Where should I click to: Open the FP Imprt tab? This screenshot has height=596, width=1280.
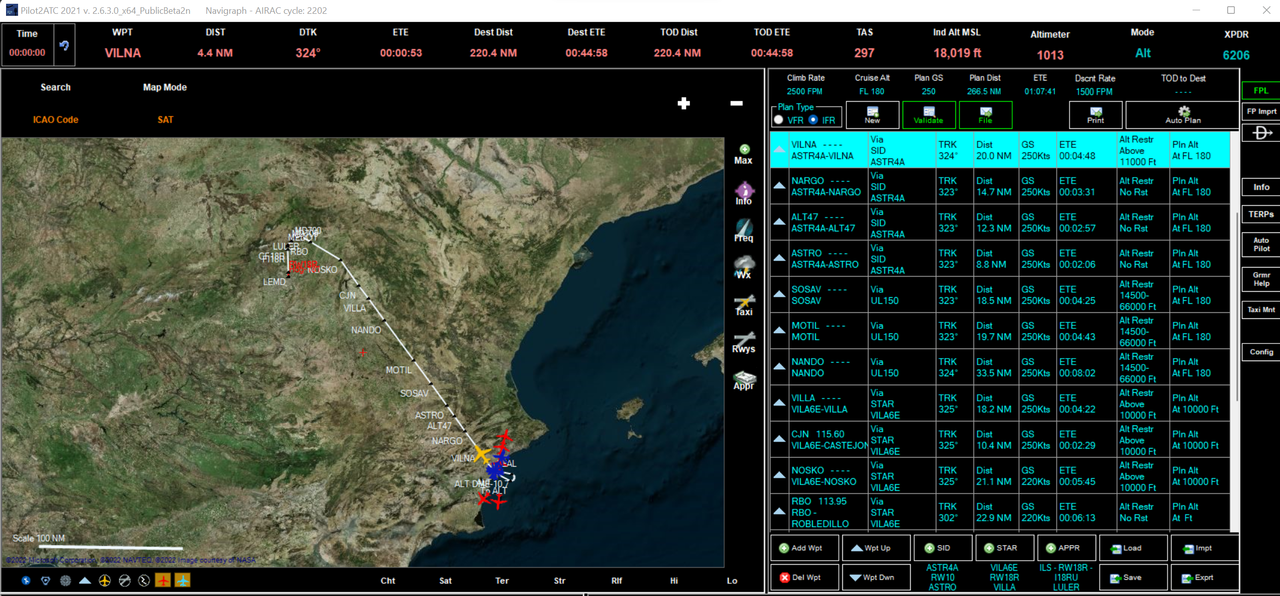pyautogui.click(x=1261, y=111)
